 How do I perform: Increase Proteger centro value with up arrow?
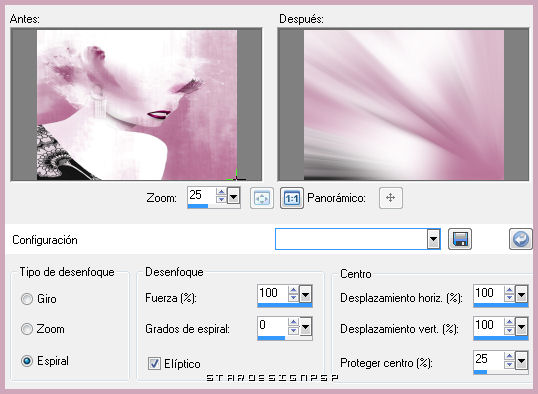click(x=509, y=357)
